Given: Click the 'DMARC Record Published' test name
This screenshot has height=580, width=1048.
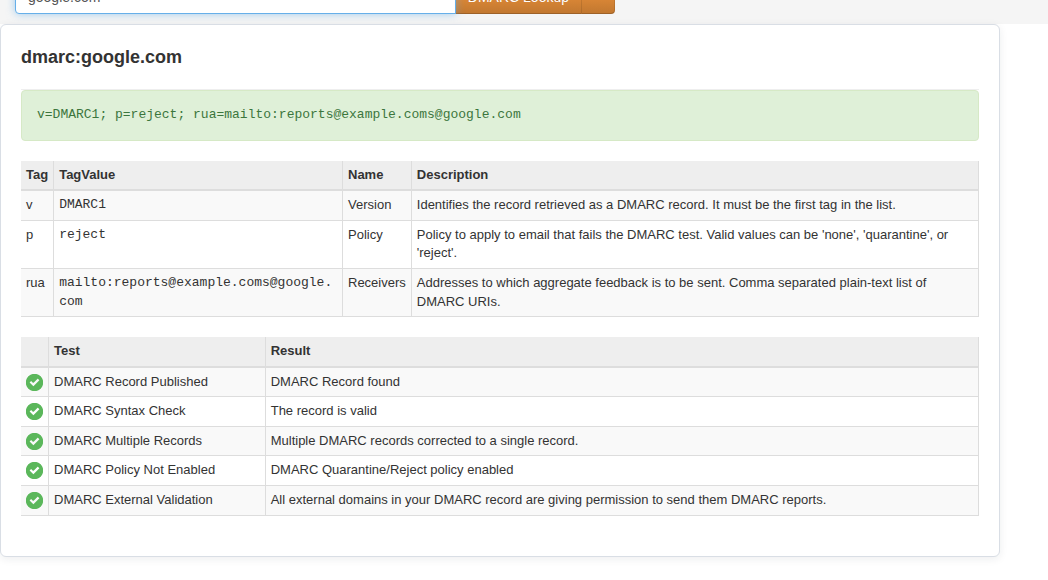Looking at the screenshot, I should point(131,382).
